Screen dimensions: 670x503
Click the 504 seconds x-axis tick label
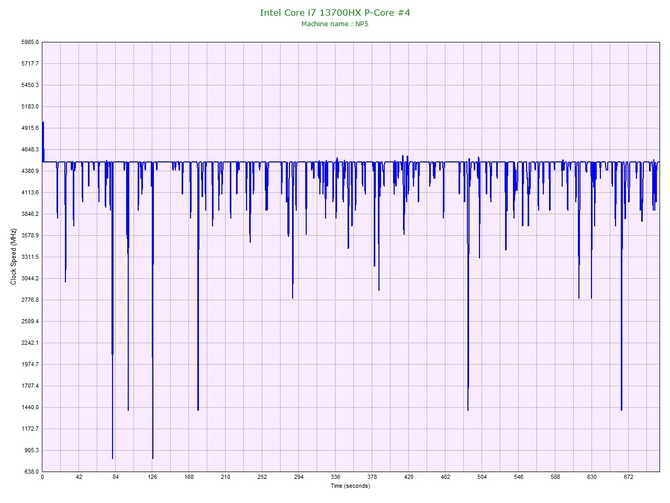(x=482, y=477)
